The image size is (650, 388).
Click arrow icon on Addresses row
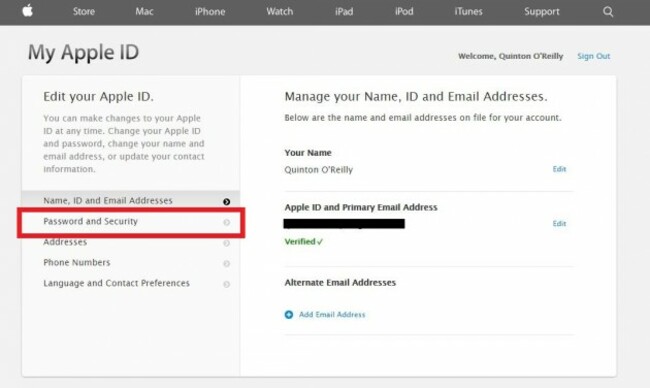226,243
